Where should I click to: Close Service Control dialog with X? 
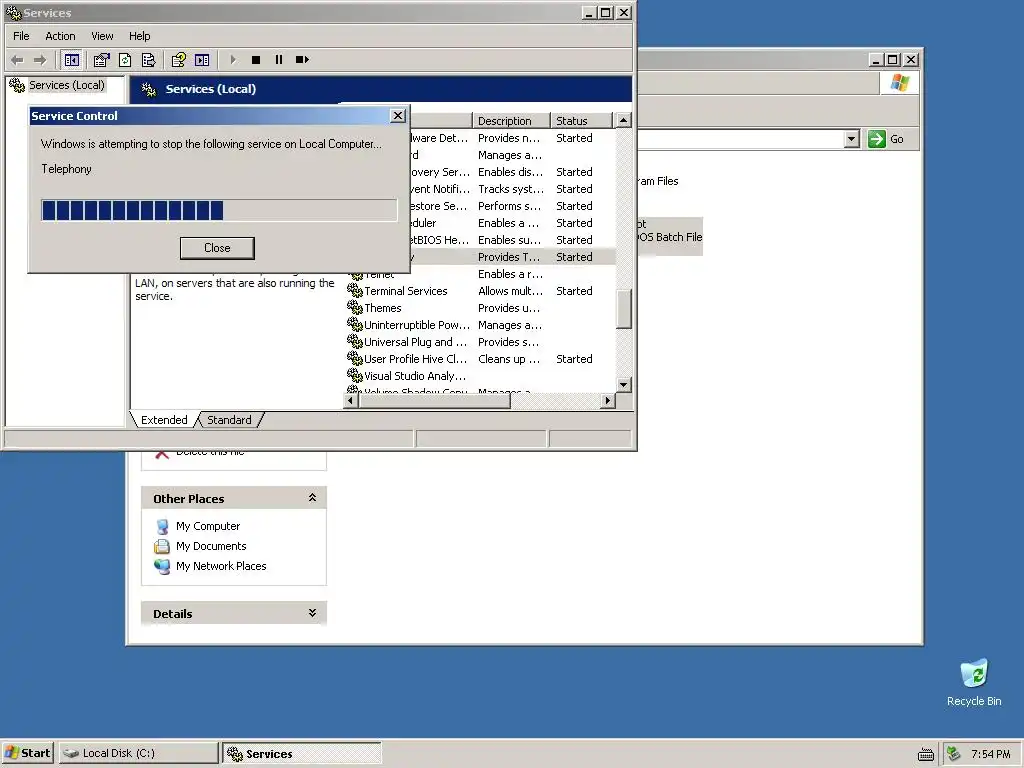tap(398, 116)
